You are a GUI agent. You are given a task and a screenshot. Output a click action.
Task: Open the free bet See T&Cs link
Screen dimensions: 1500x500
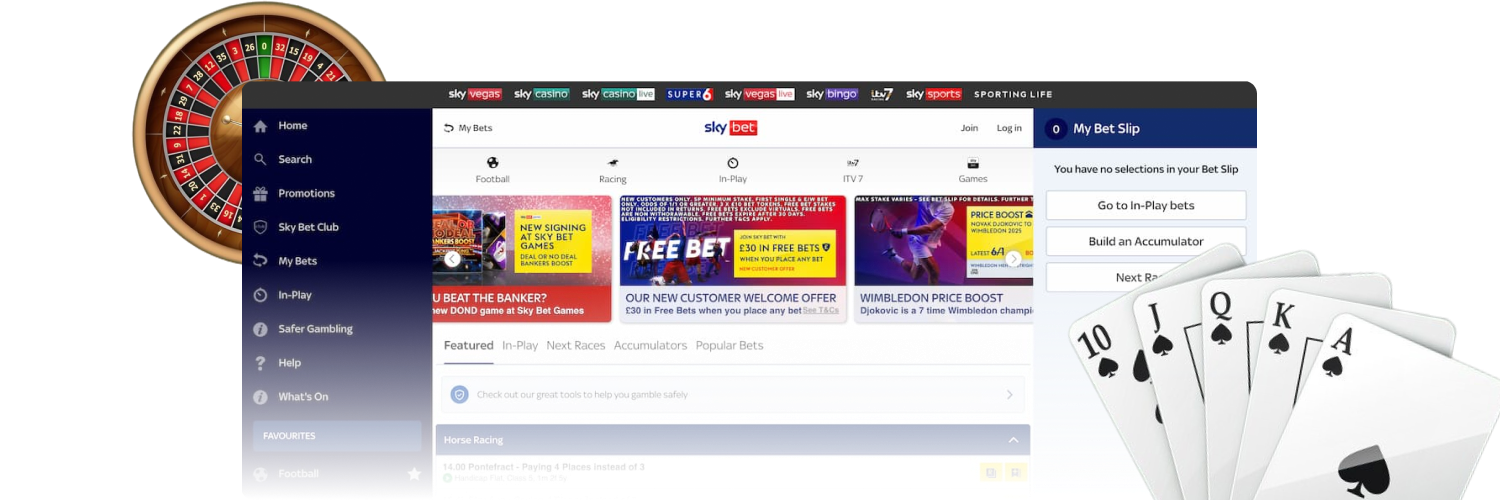pyautogui.click(x=821, y=311)
